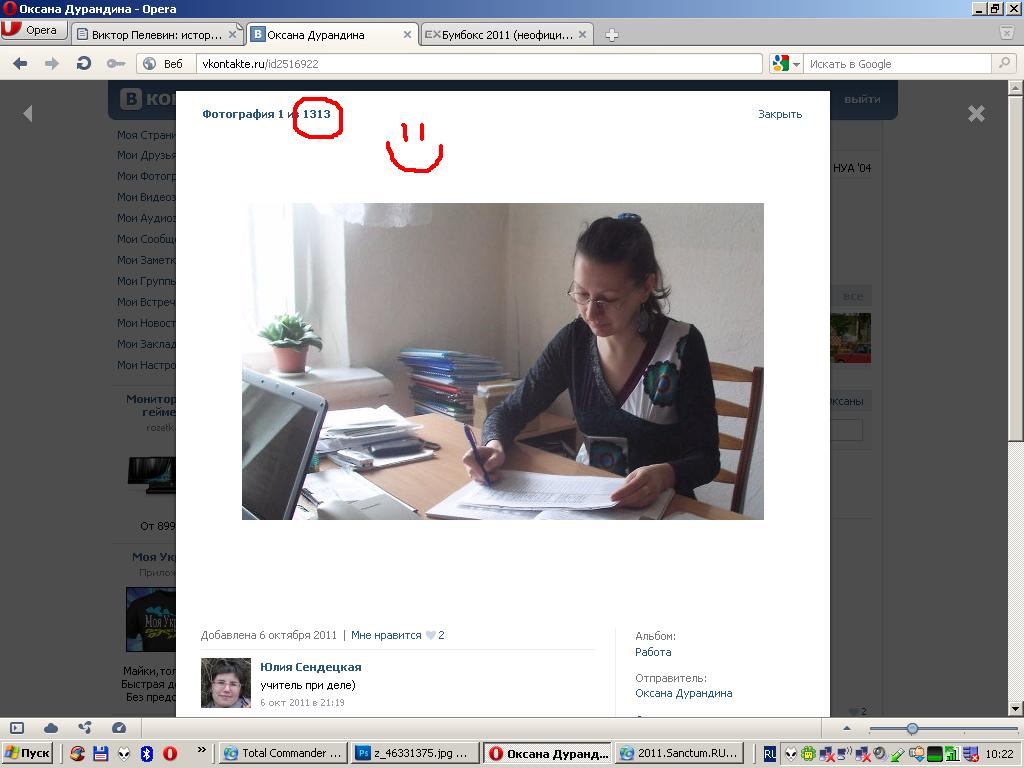This screenshot has width=1024, height=768.
Task: Focus the vkontakte.ru address field
Action: [479, 63]
